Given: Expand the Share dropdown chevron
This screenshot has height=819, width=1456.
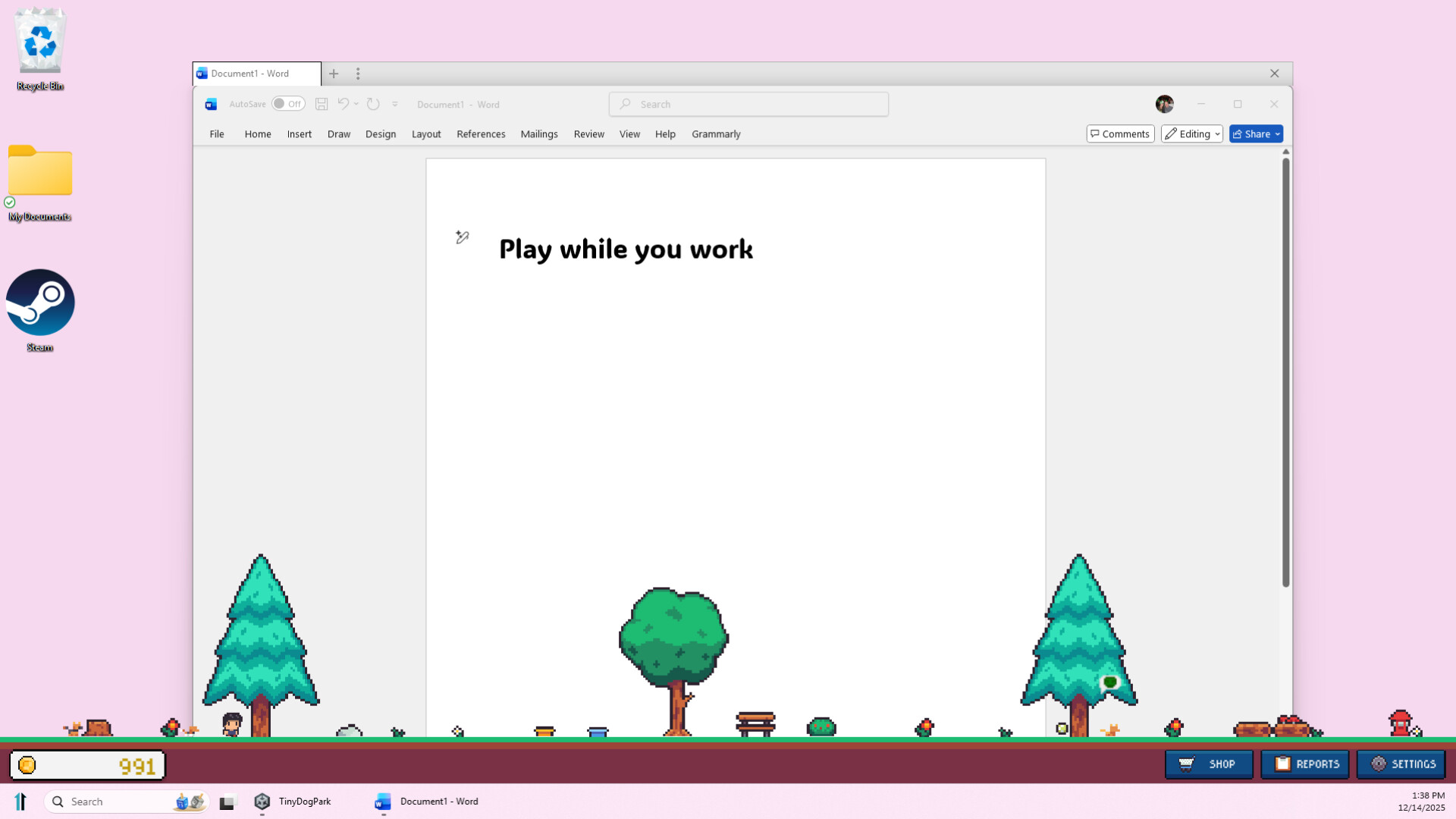Looking at the screenshot, I should tap(1278, 133).
